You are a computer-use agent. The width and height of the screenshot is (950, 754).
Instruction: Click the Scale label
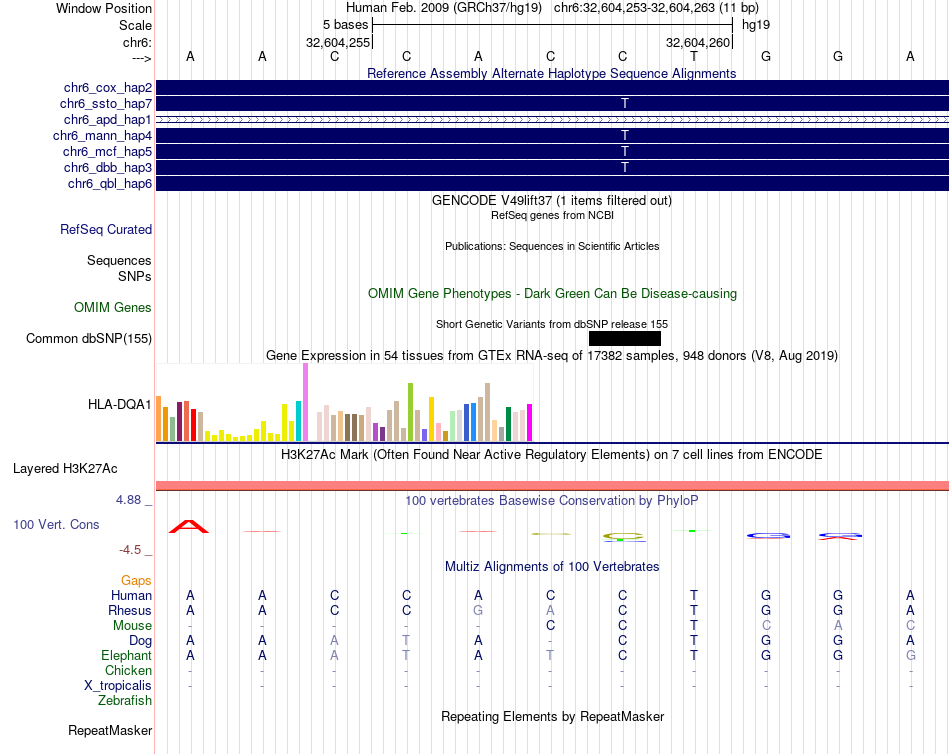click(x=136, y=25)
